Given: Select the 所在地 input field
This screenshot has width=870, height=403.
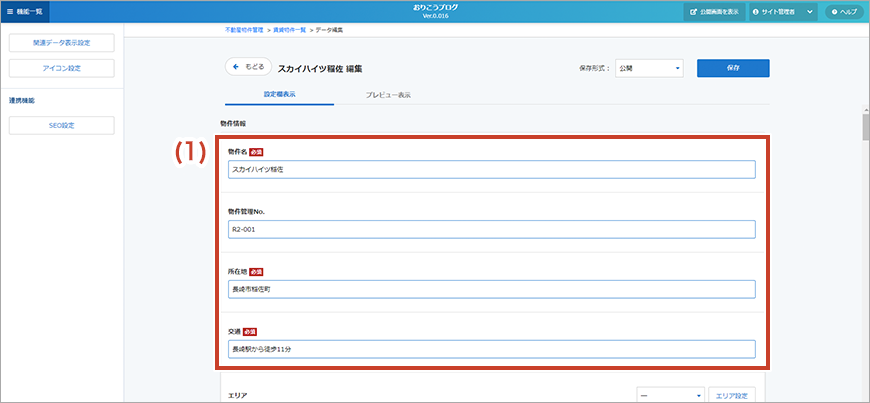Looking at the screenshot, I should point(491,289).
